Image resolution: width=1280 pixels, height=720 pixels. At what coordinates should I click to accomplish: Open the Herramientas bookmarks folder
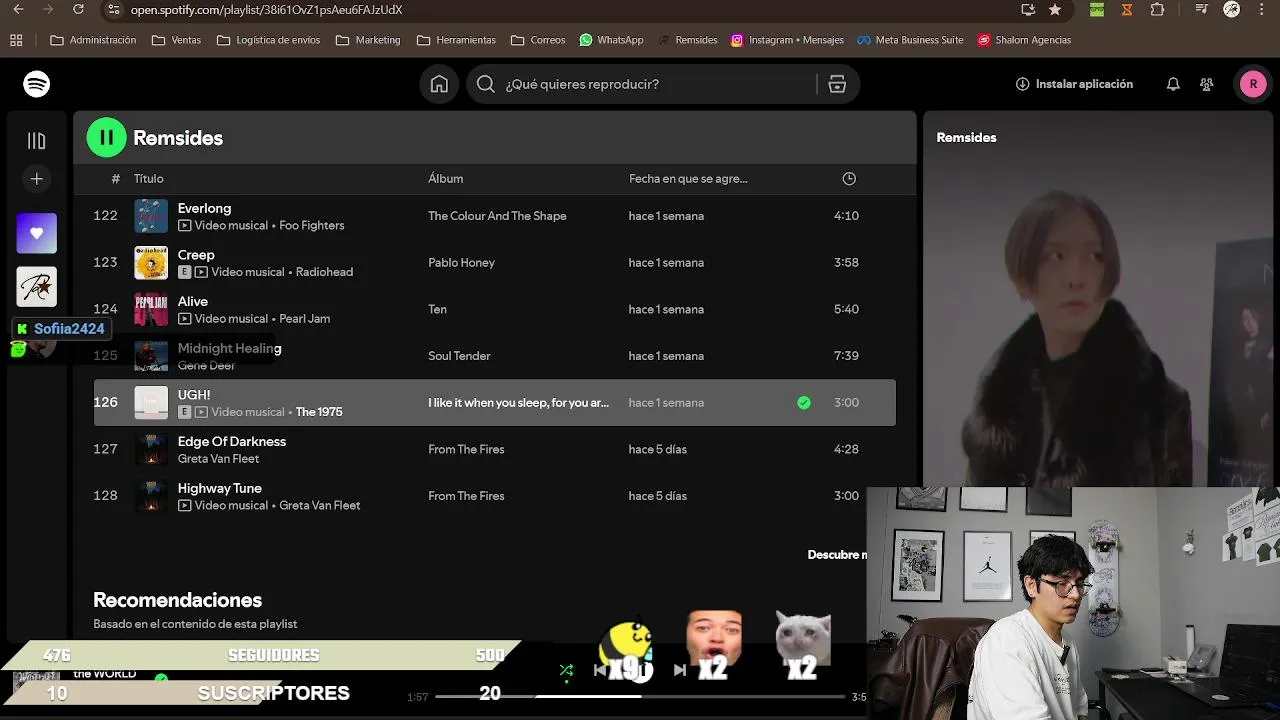[x=456, y=40]
